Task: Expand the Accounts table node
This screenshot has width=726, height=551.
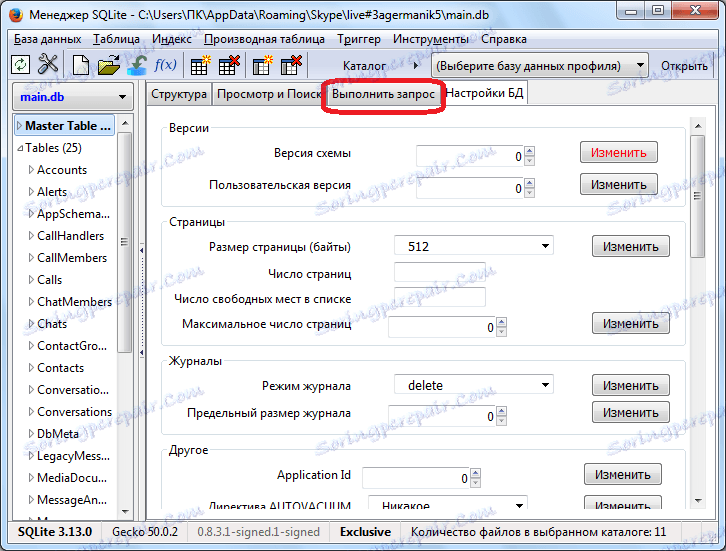Action: (31, 170)
